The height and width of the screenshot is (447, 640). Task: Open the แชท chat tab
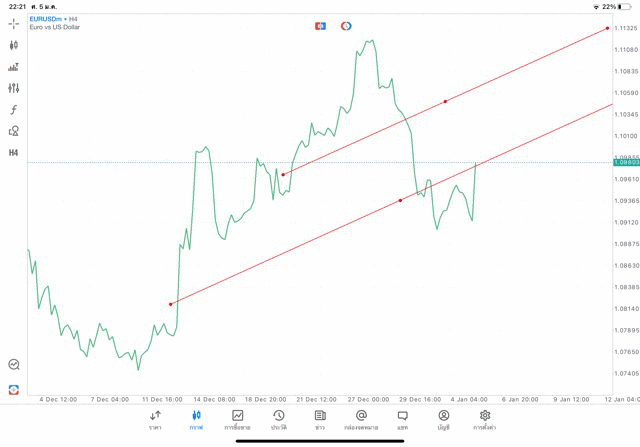pos(402,419)
